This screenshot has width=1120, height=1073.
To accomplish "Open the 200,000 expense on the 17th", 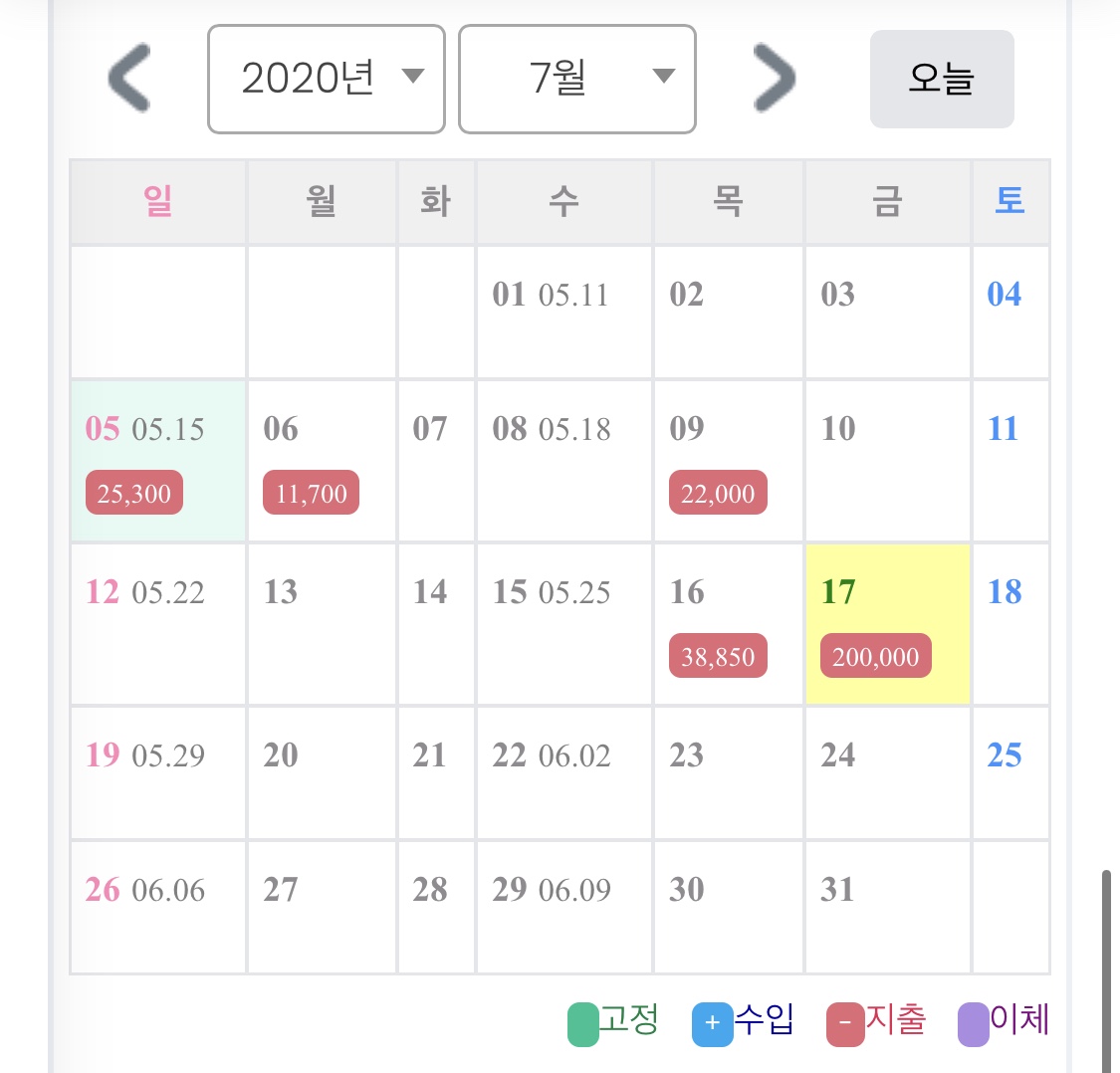I will click(x=876, y=657).
